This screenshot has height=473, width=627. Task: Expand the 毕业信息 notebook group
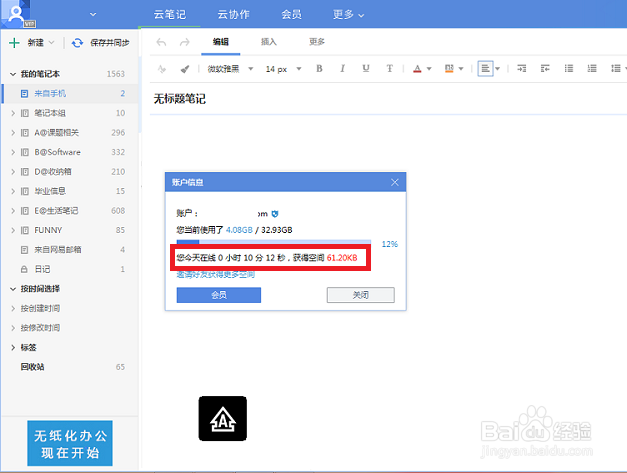point(13,191)
